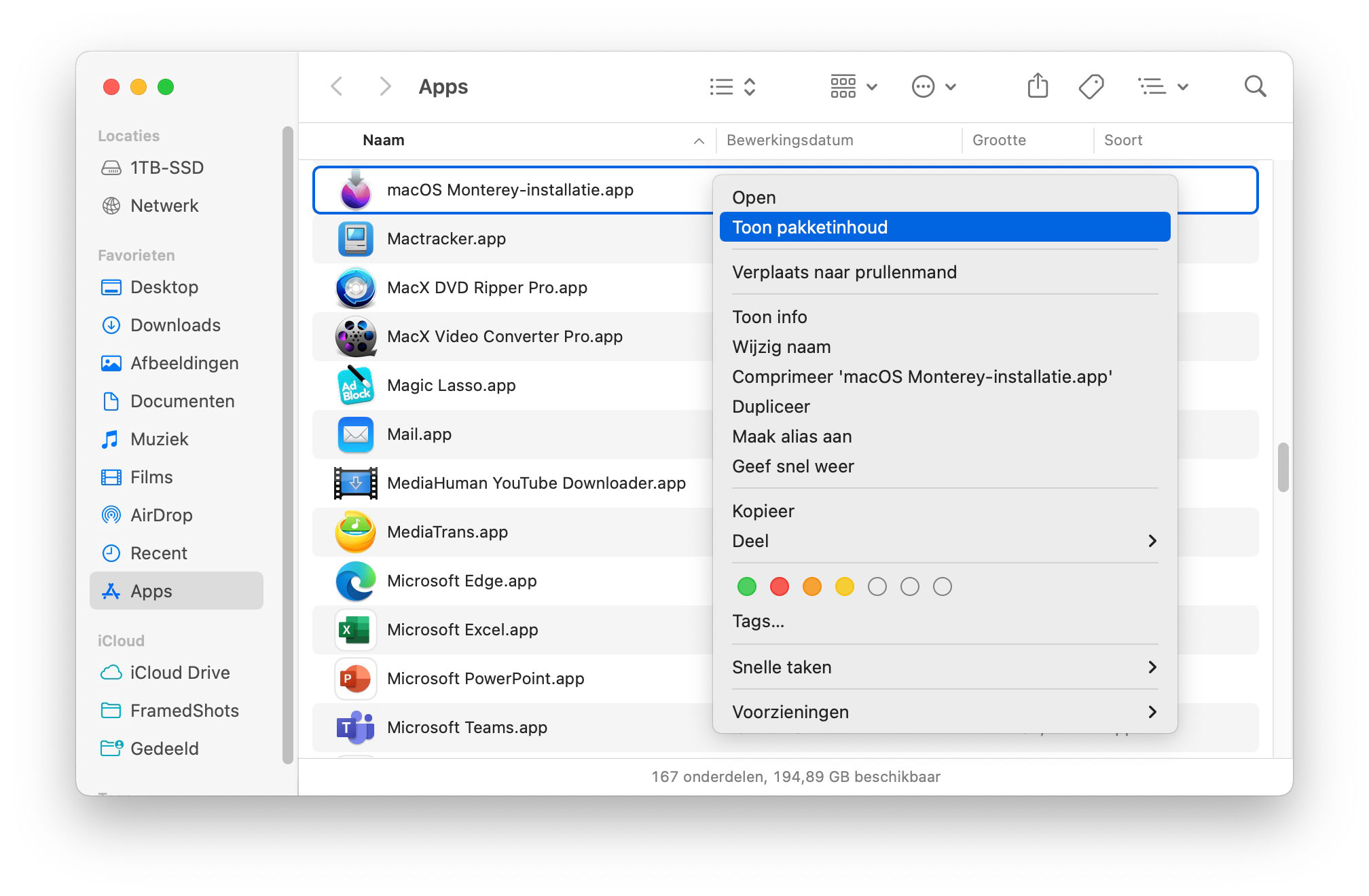Open Downloads in the sidebar

(177, 325)
